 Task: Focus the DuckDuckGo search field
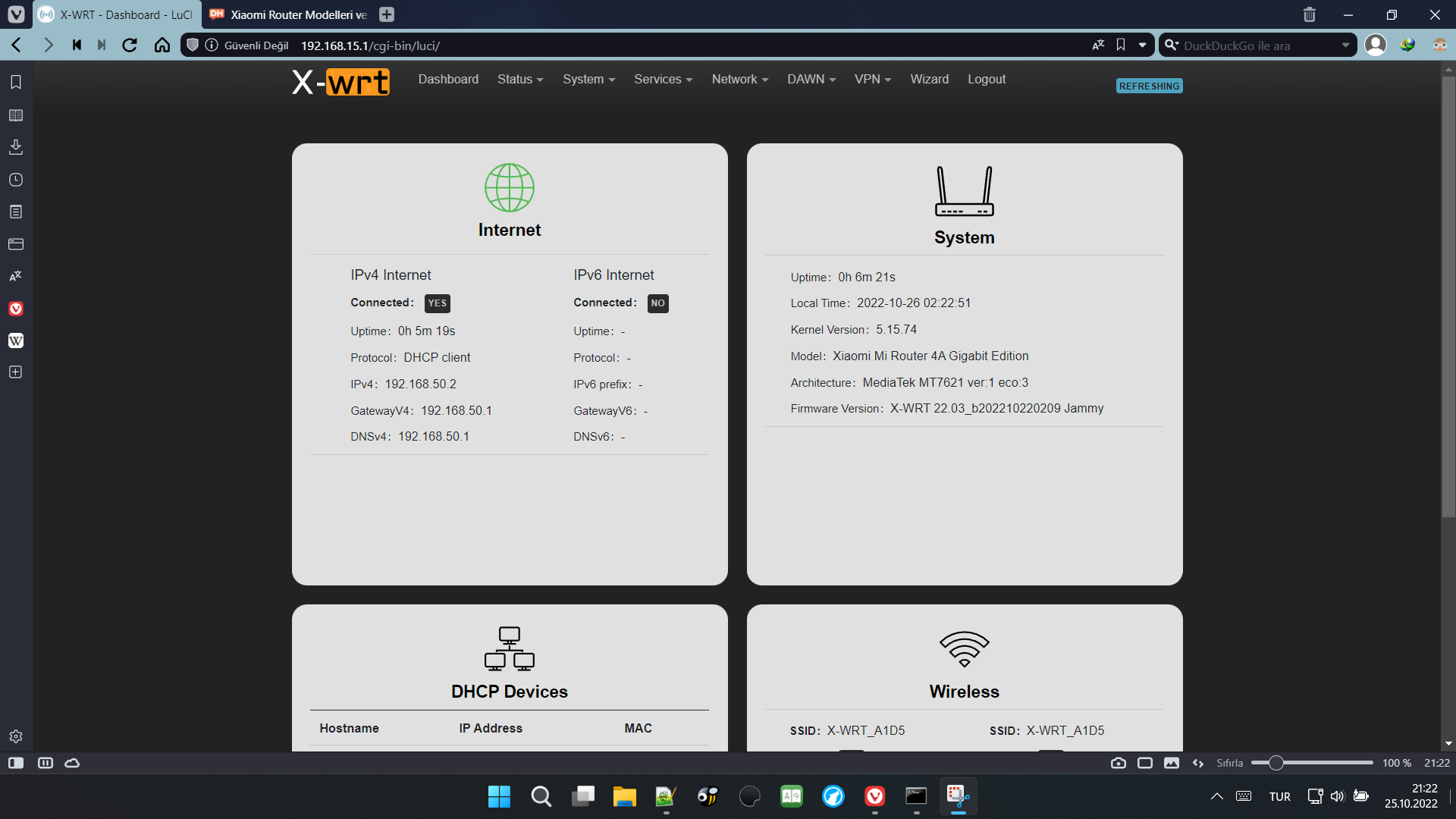coord(1258,45)
